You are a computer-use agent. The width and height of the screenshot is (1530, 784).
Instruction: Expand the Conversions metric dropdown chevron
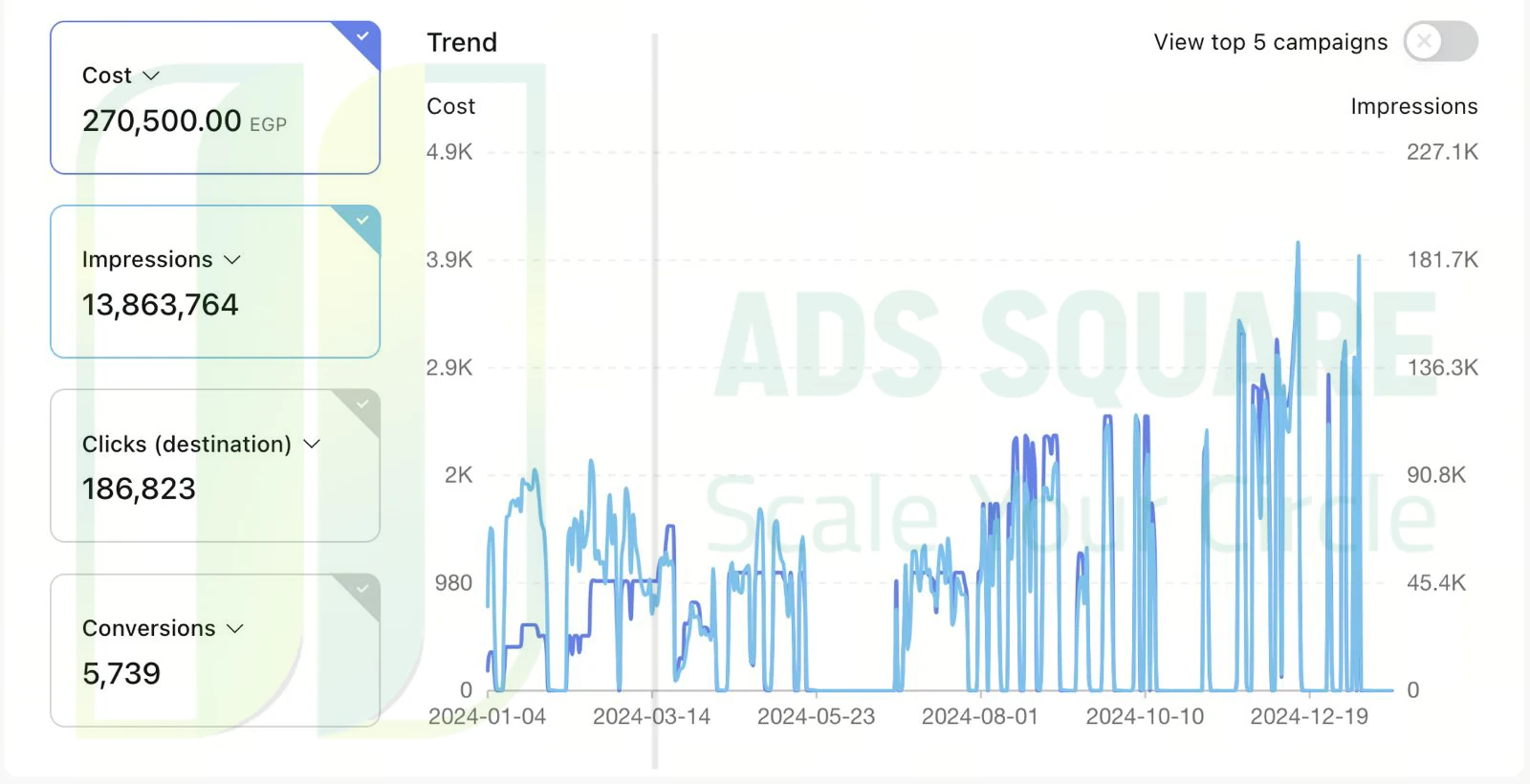tap(235, 628)
